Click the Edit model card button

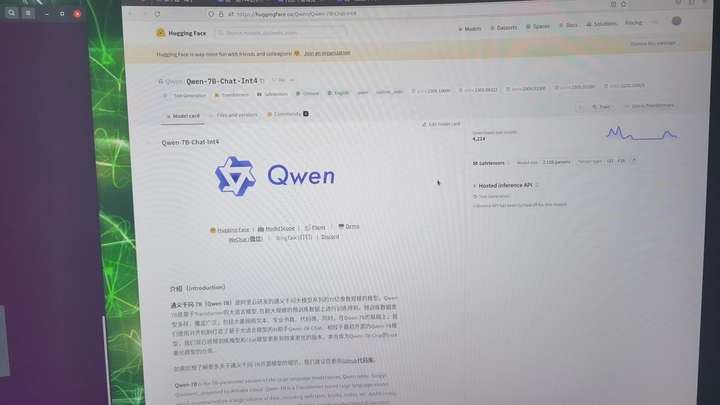(x=441, y=124)
